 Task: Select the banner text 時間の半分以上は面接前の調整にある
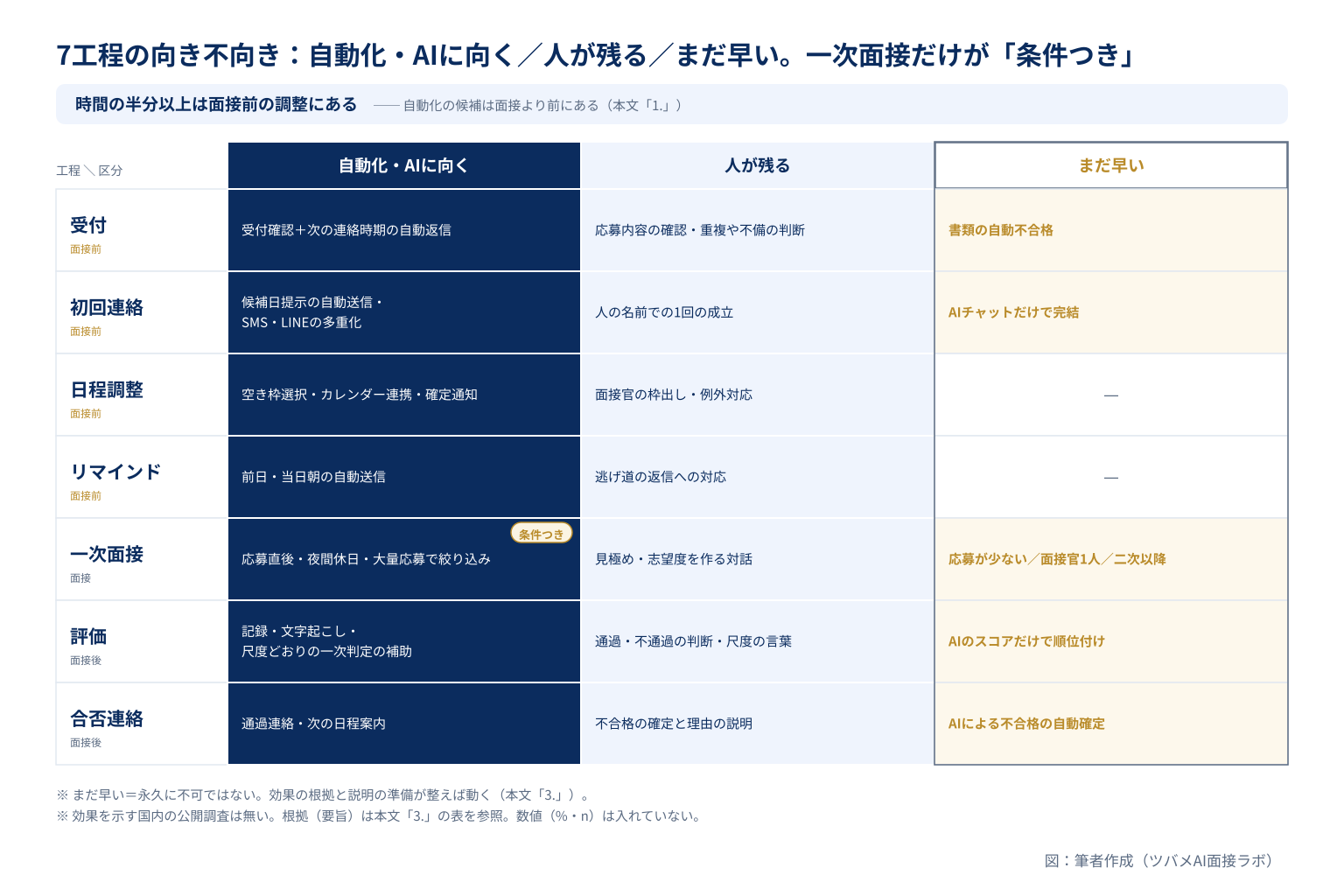click(x=216, y=104)
